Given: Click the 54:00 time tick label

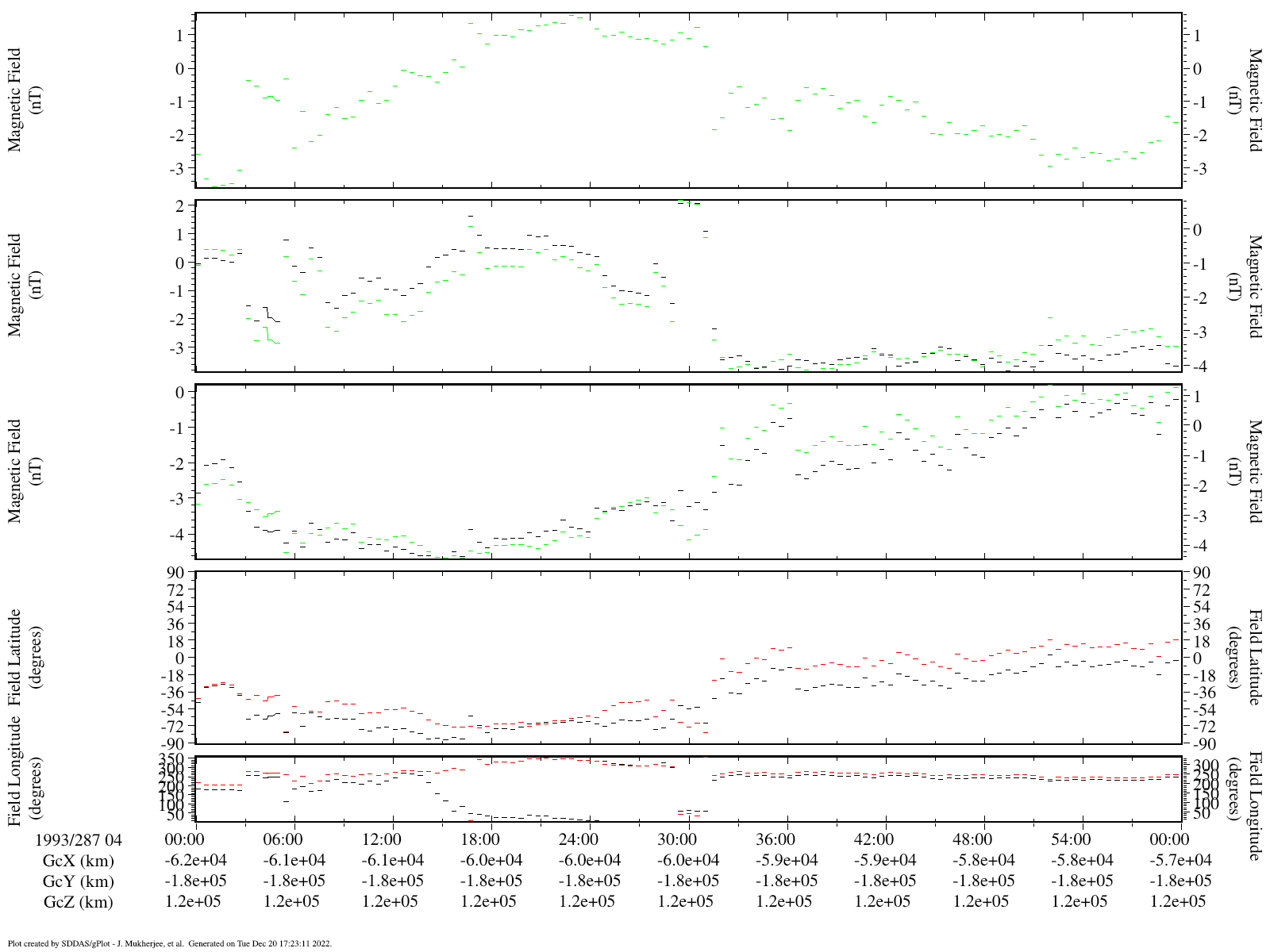Looking at the screenshot, I should click(x=1071, y=839).
